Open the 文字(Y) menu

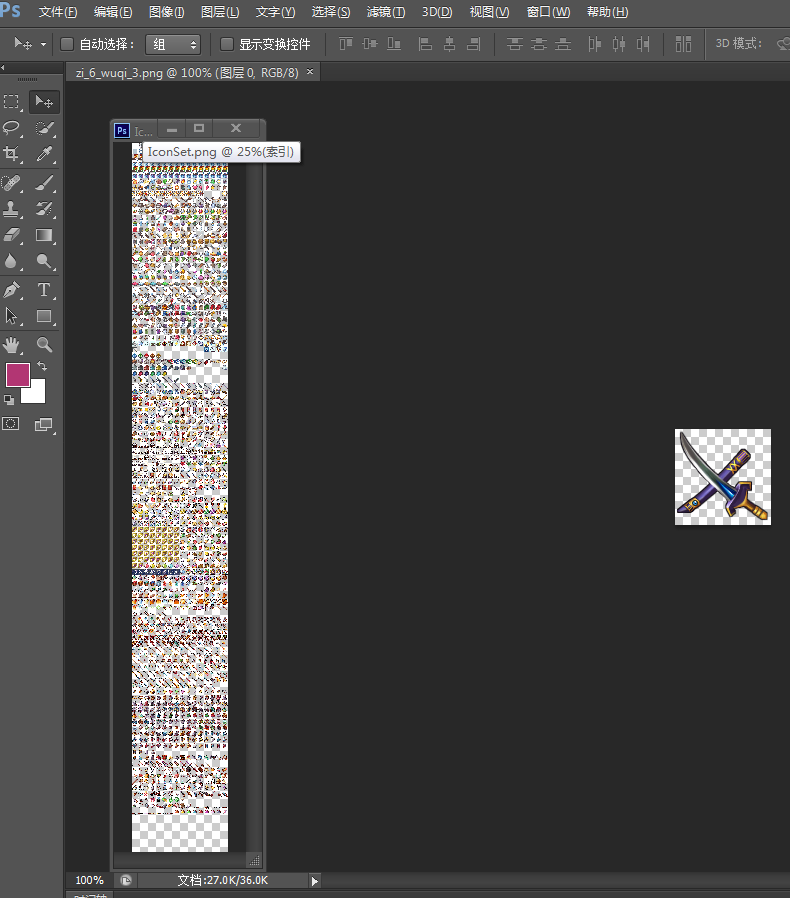275,12
